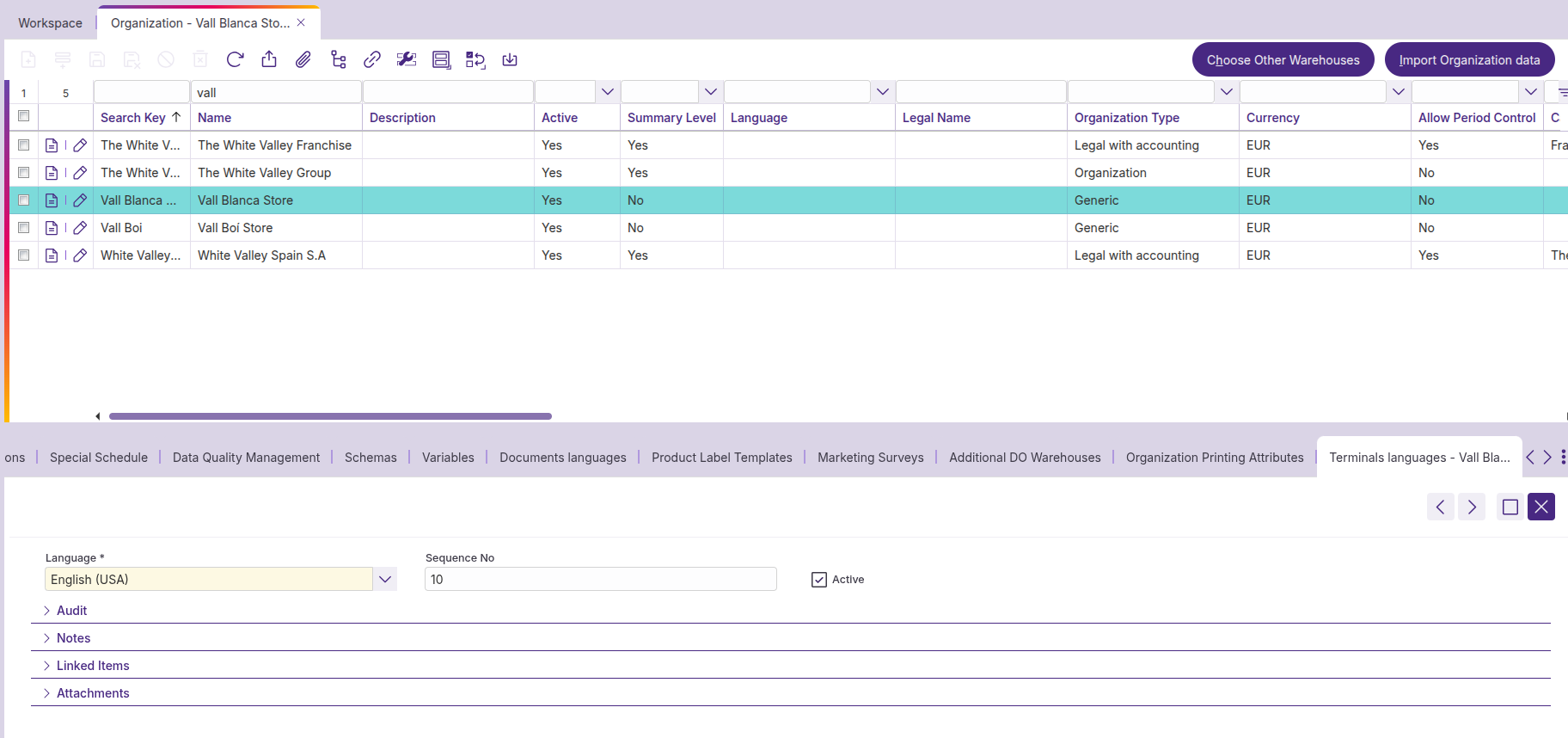1568x738 pixels.
Task: Open the tree view icon in toolbar
Action: pyautogui.click(x=338, y=59)
